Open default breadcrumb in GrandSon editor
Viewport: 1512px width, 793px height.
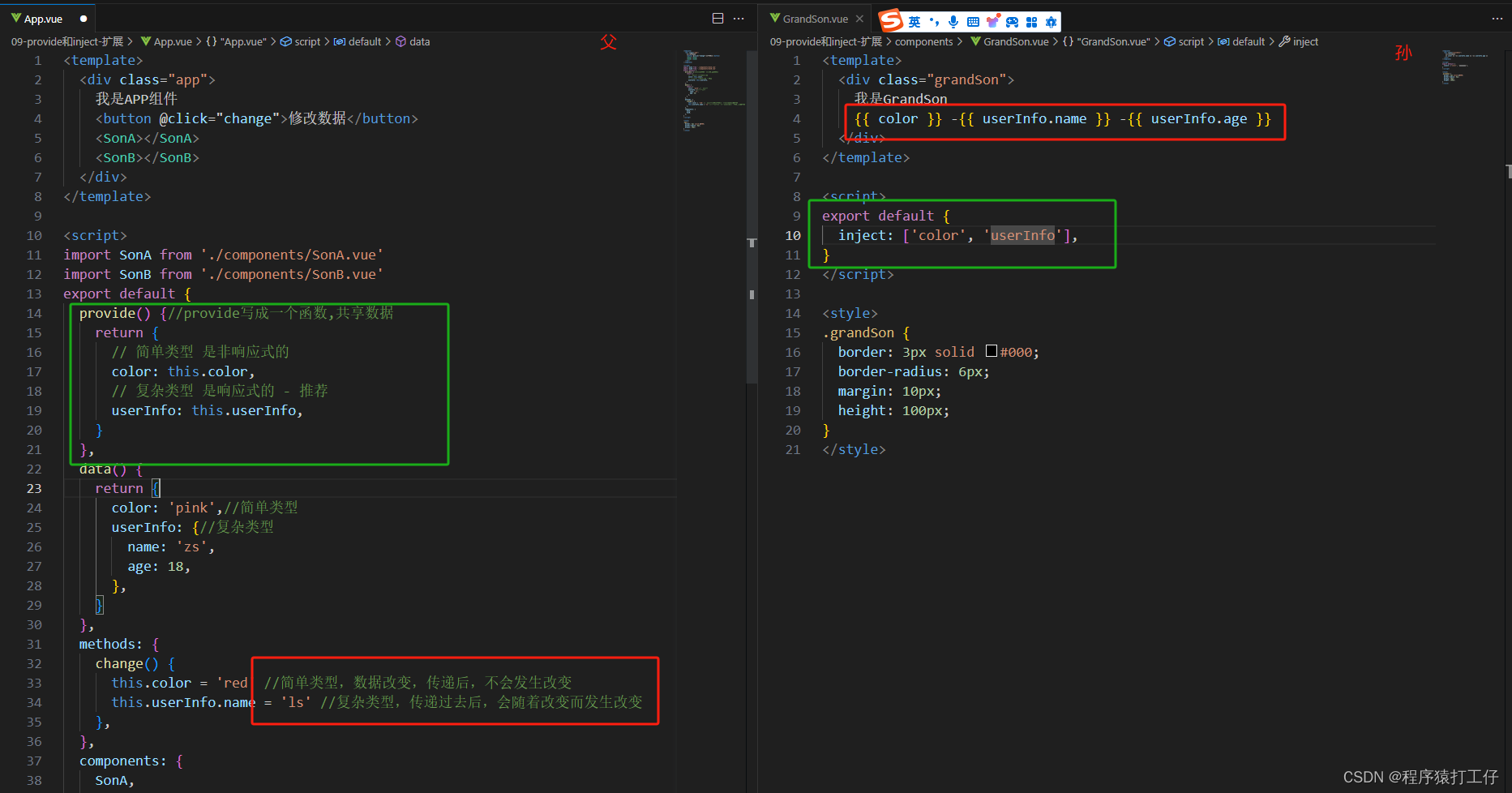click(x=1241, y=41)
